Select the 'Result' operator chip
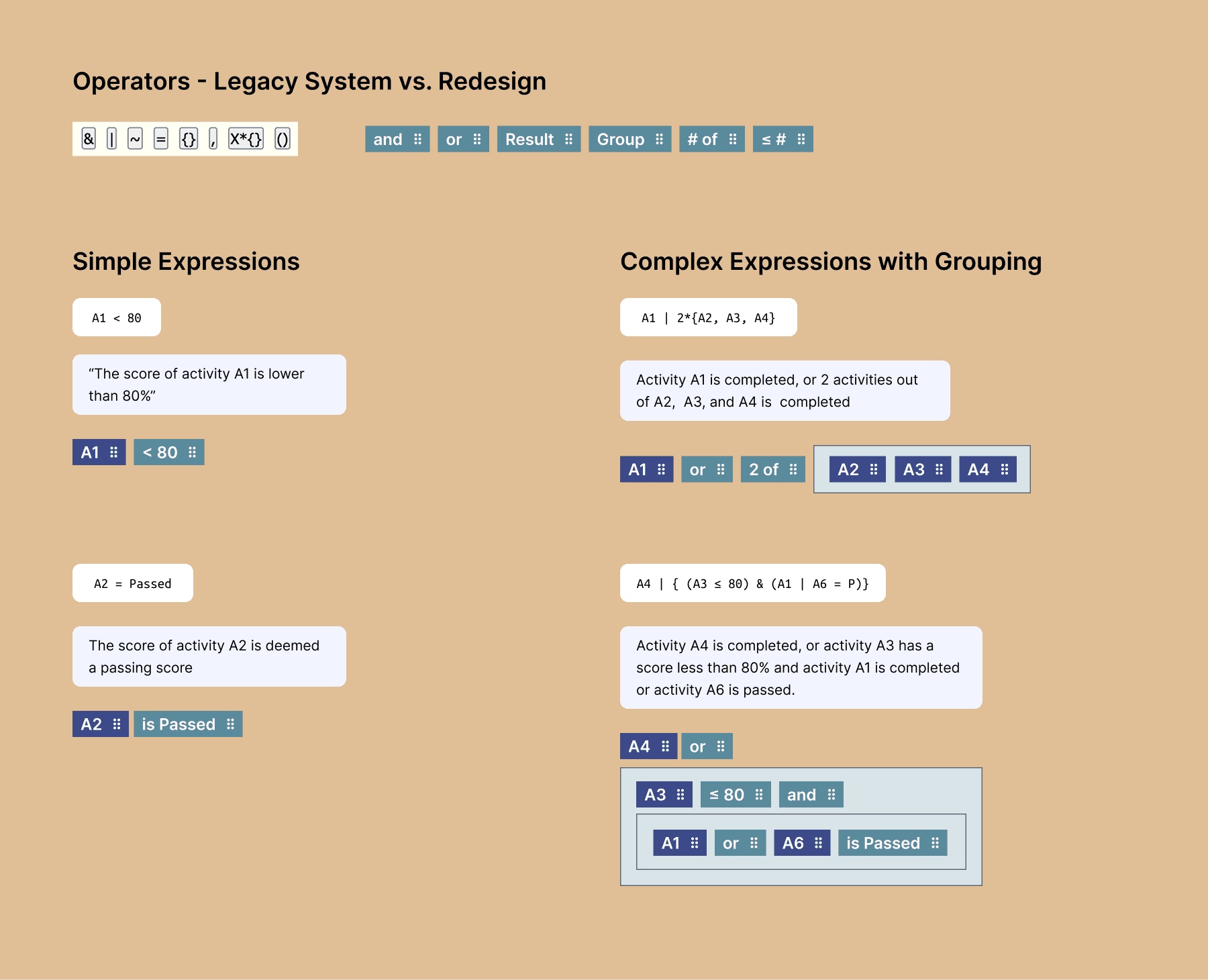This screenshot has height=980, width=1208. [x=539, y=139]
